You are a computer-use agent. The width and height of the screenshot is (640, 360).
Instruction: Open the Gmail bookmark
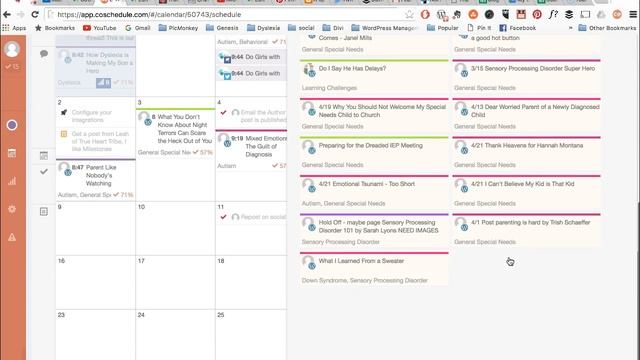(138, 28)
